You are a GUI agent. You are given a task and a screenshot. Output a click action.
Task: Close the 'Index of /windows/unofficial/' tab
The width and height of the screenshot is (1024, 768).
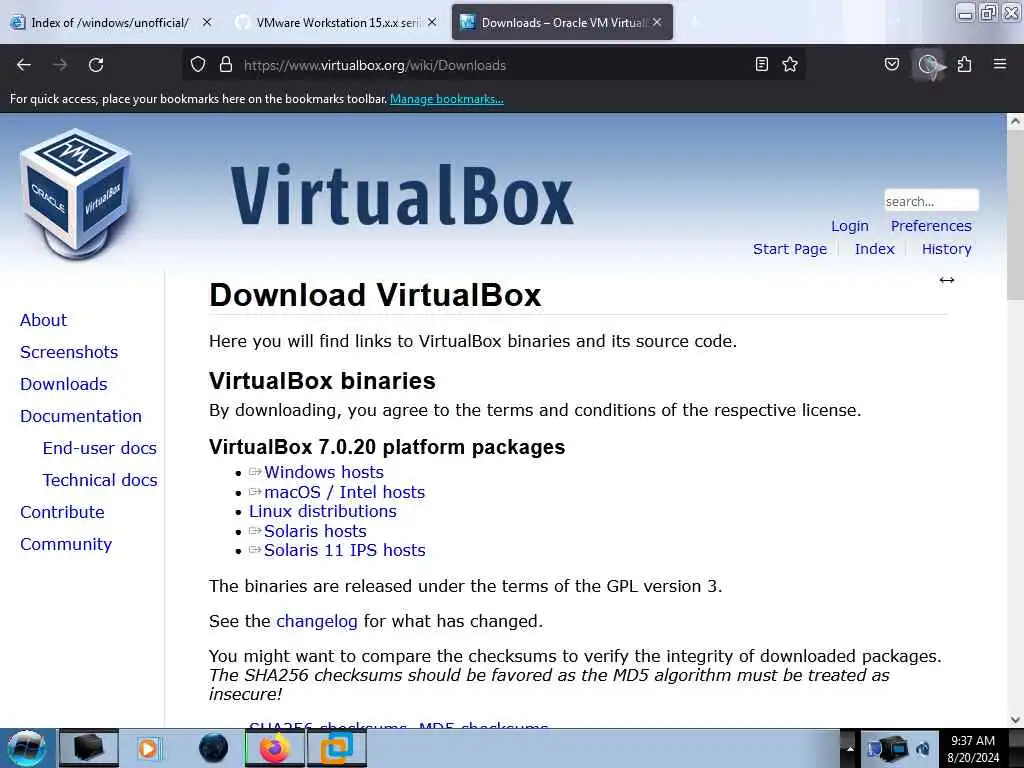click(207, 22)
